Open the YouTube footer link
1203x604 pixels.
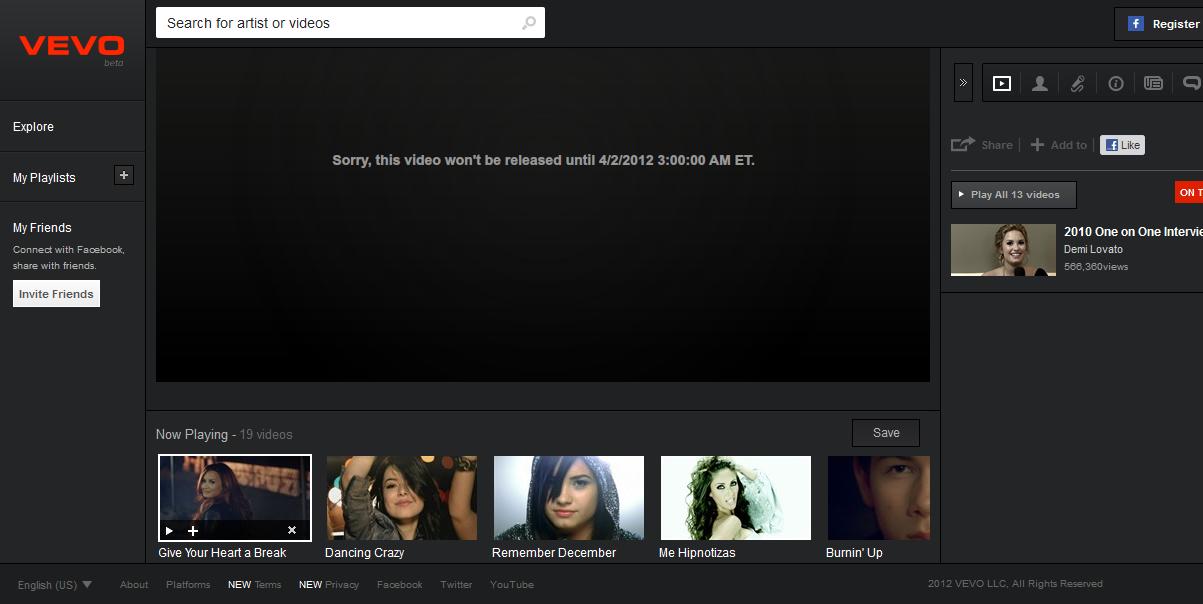pos(512,585)
